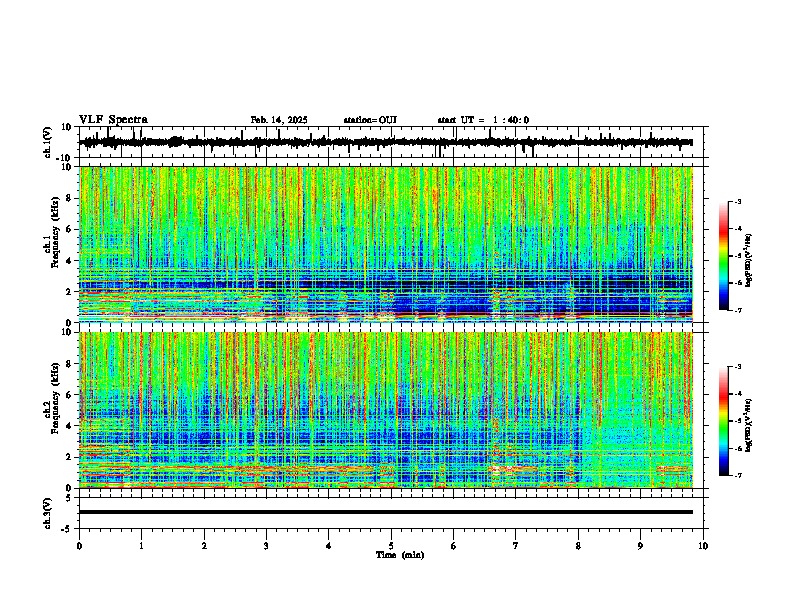Screen dimensions: 792x612
Task: Click the "station=OUI" header text
Action: (x=370, y=120)
